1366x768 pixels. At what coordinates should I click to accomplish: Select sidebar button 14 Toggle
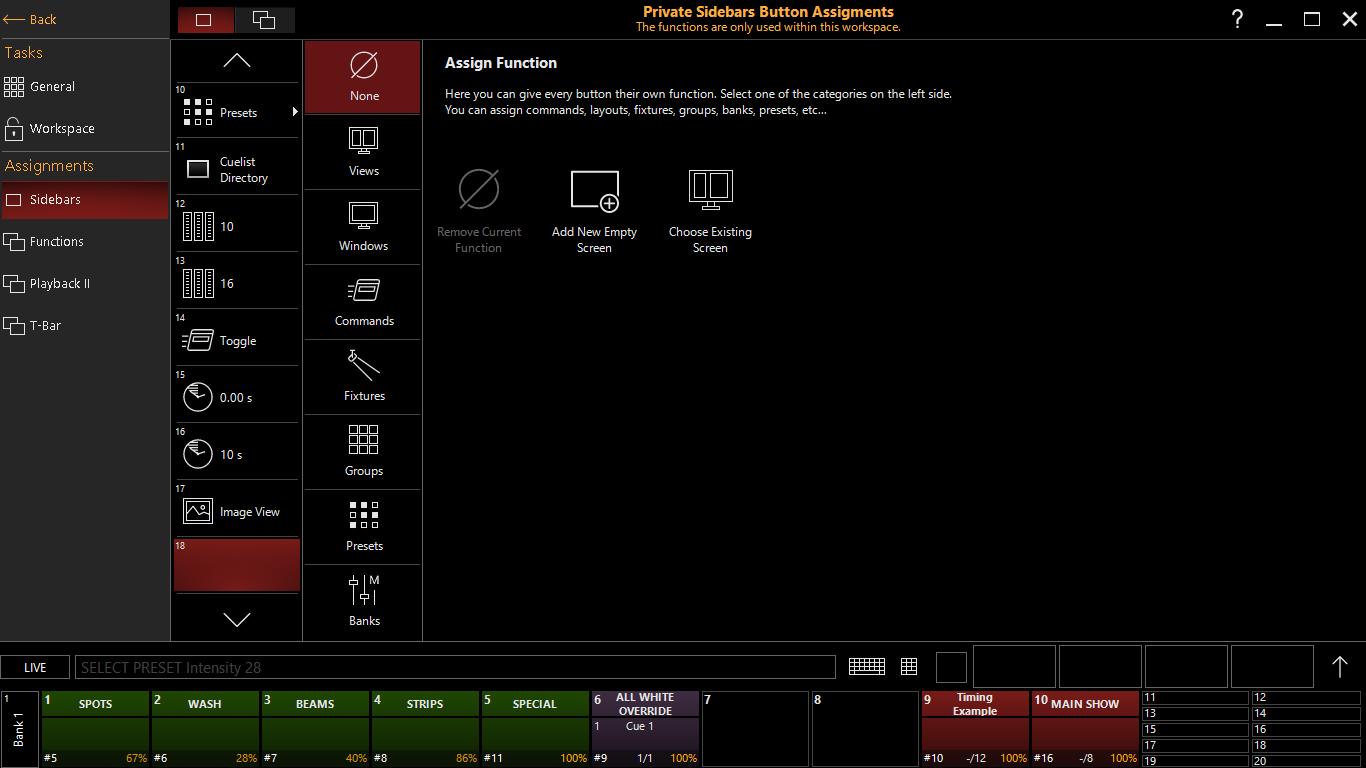(x=237, y=338)
